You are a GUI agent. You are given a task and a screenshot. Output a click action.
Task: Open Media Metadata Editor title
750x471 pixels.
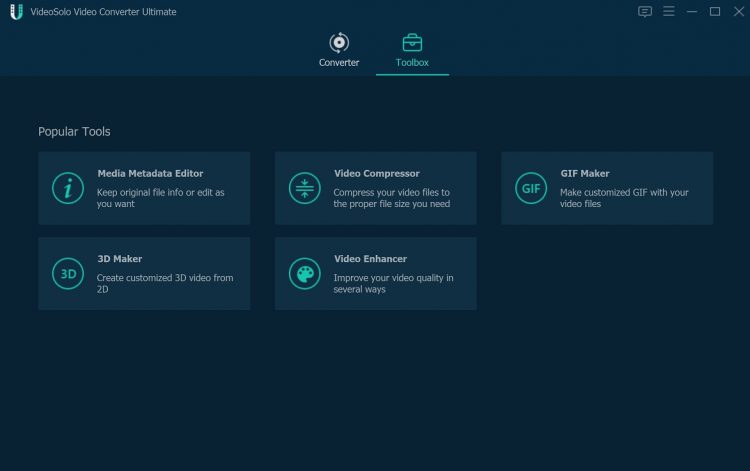pos(150,174)
